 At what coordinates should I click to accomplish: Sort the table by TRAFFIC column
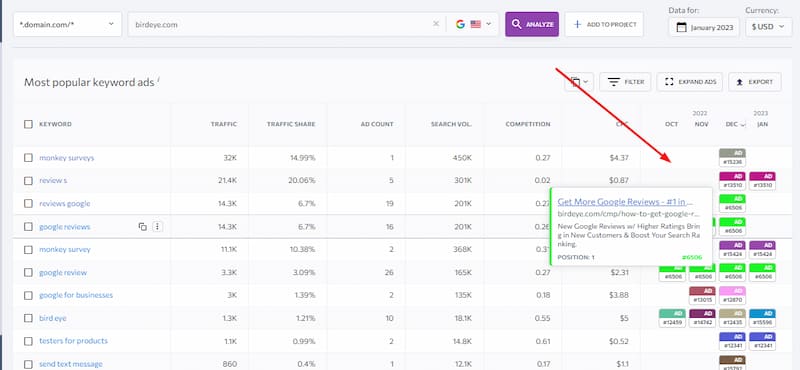click(224, 124)
